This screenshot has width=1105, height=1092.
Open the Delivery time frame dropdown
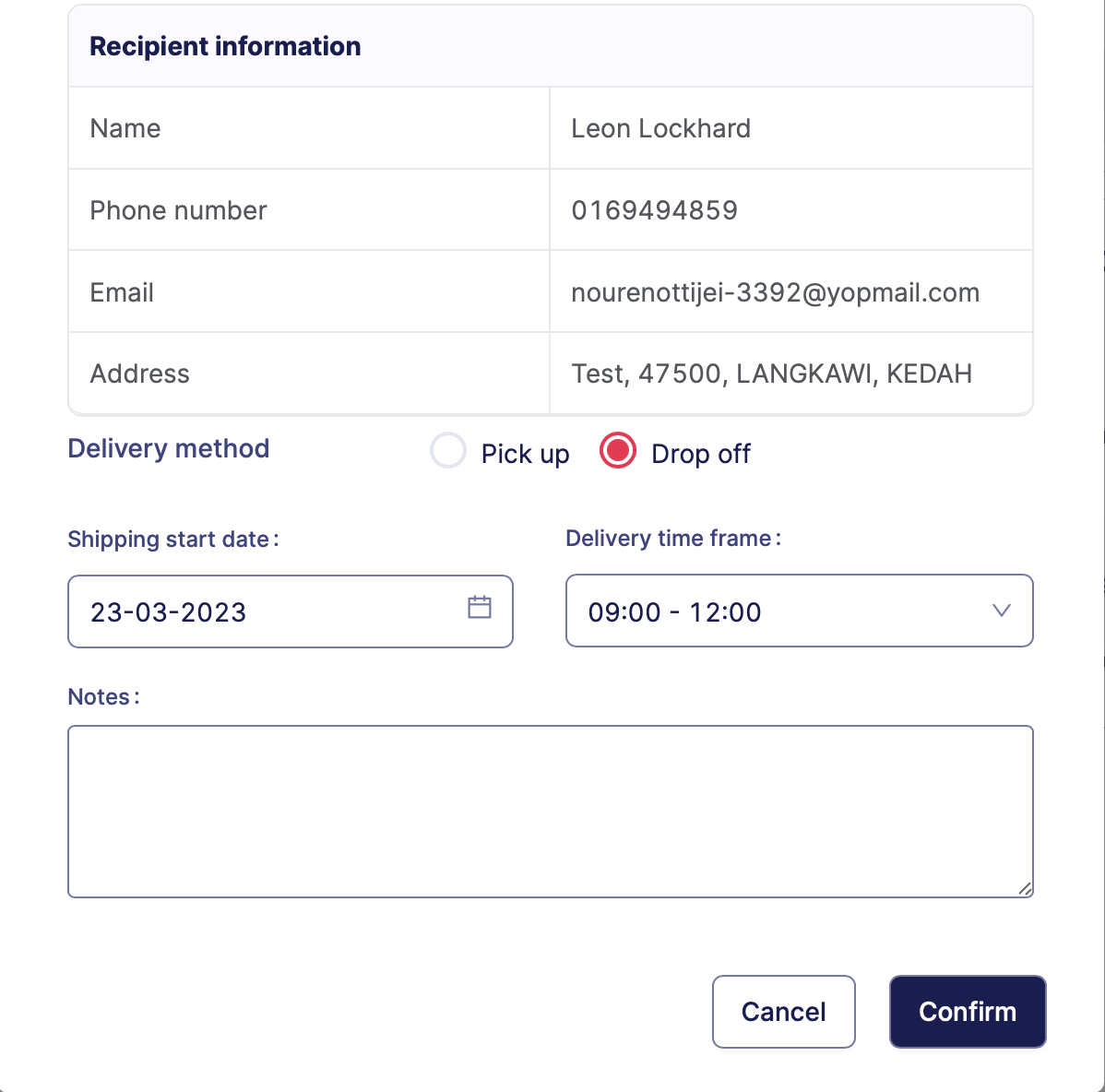tap(799, 611)
